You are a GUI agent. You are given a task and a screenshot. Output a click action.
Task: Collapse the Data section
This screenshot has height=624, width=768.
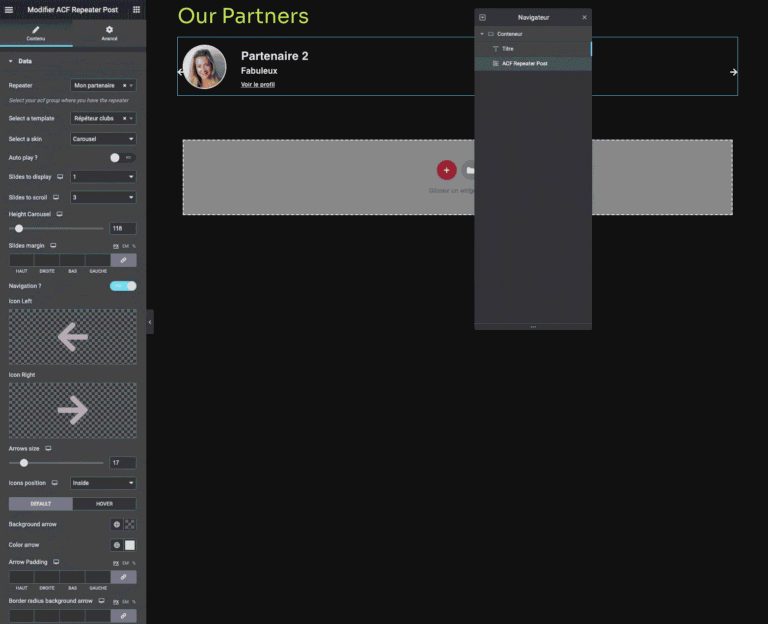10,61
